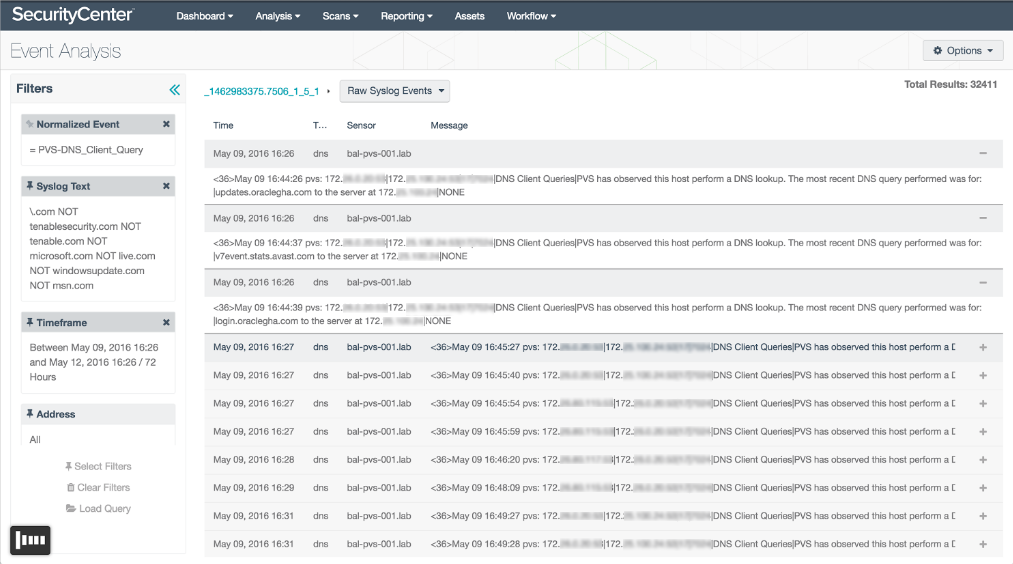Open the _1462983375.7506_1_5_1 breadcrumb link
The width and height of the screenshot is (1013, 564).
click(x=262, y=92)
